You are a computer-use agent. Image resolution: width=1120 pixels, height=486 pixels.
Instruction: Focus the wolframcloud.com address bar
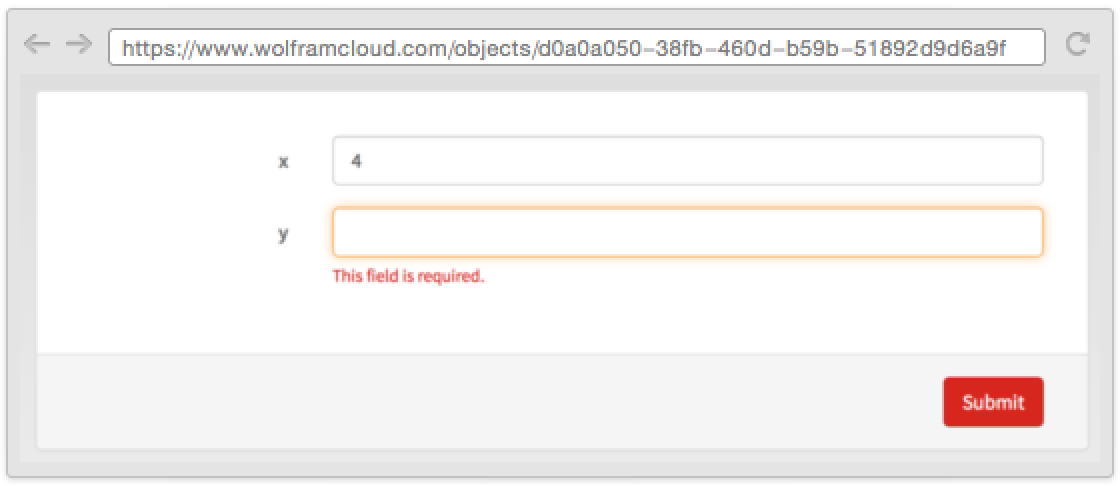click(576, 47)
